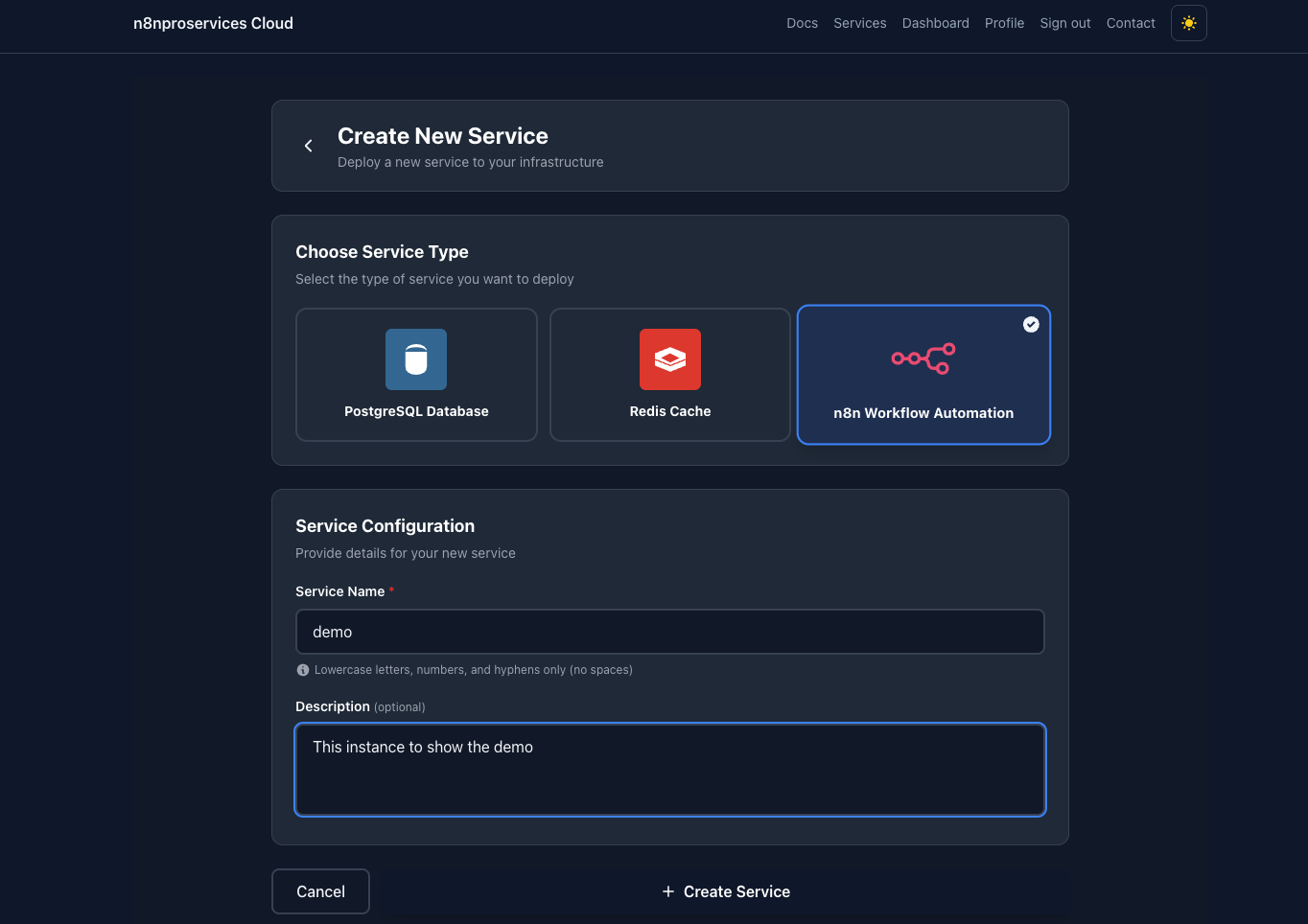
Task: Click the red Redis Cache icon
Action: click(x=670, y=359)
